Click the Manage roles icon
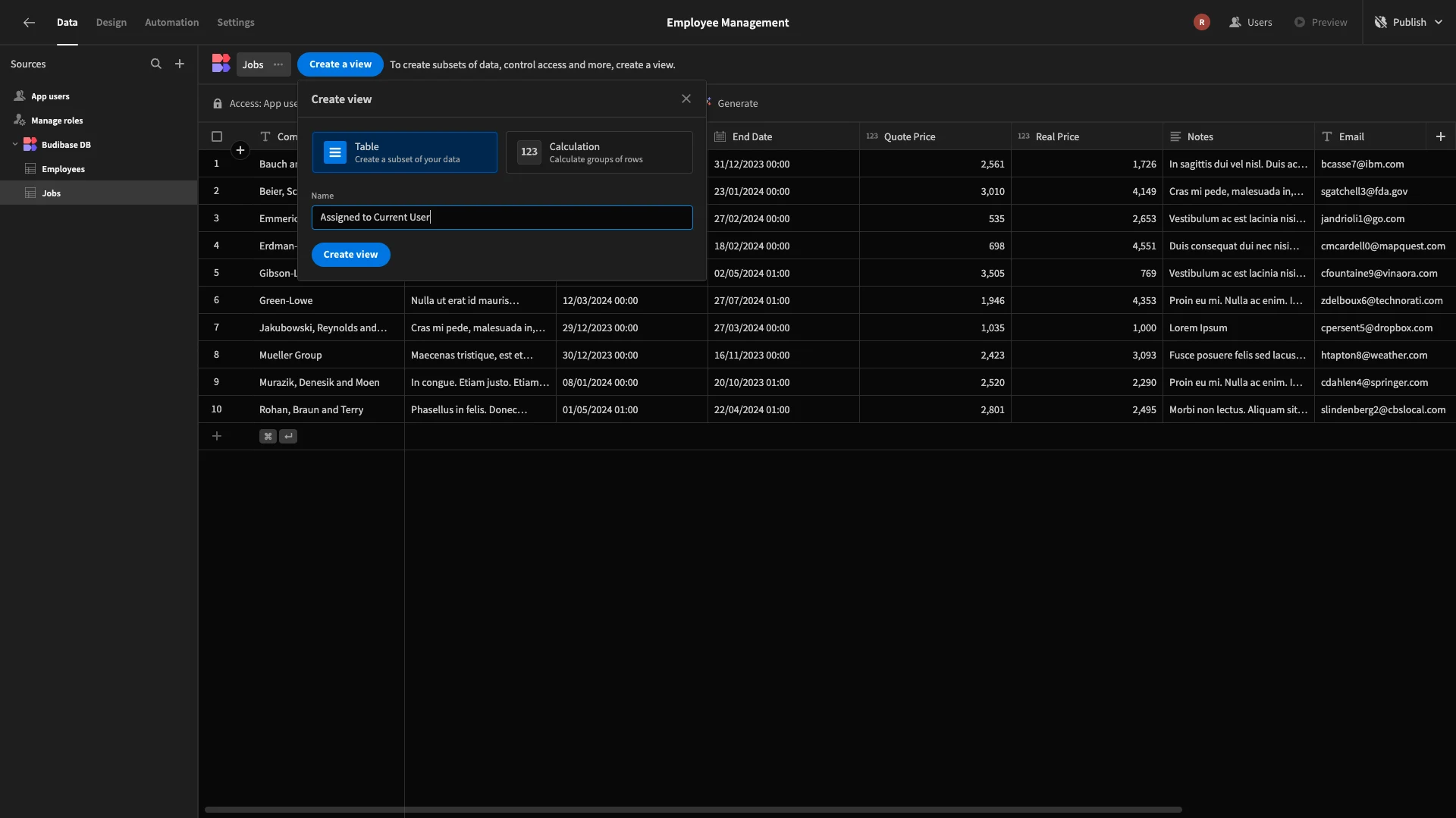This screenshot has height=818, width=1456. pos(20,121)
